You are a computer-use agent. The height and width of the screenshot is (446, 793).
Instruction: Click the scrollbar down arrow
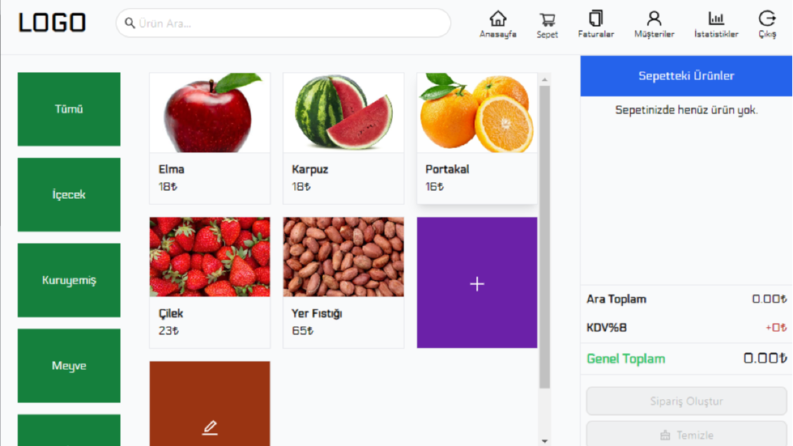pyautogui.click(x=545, y=441)
